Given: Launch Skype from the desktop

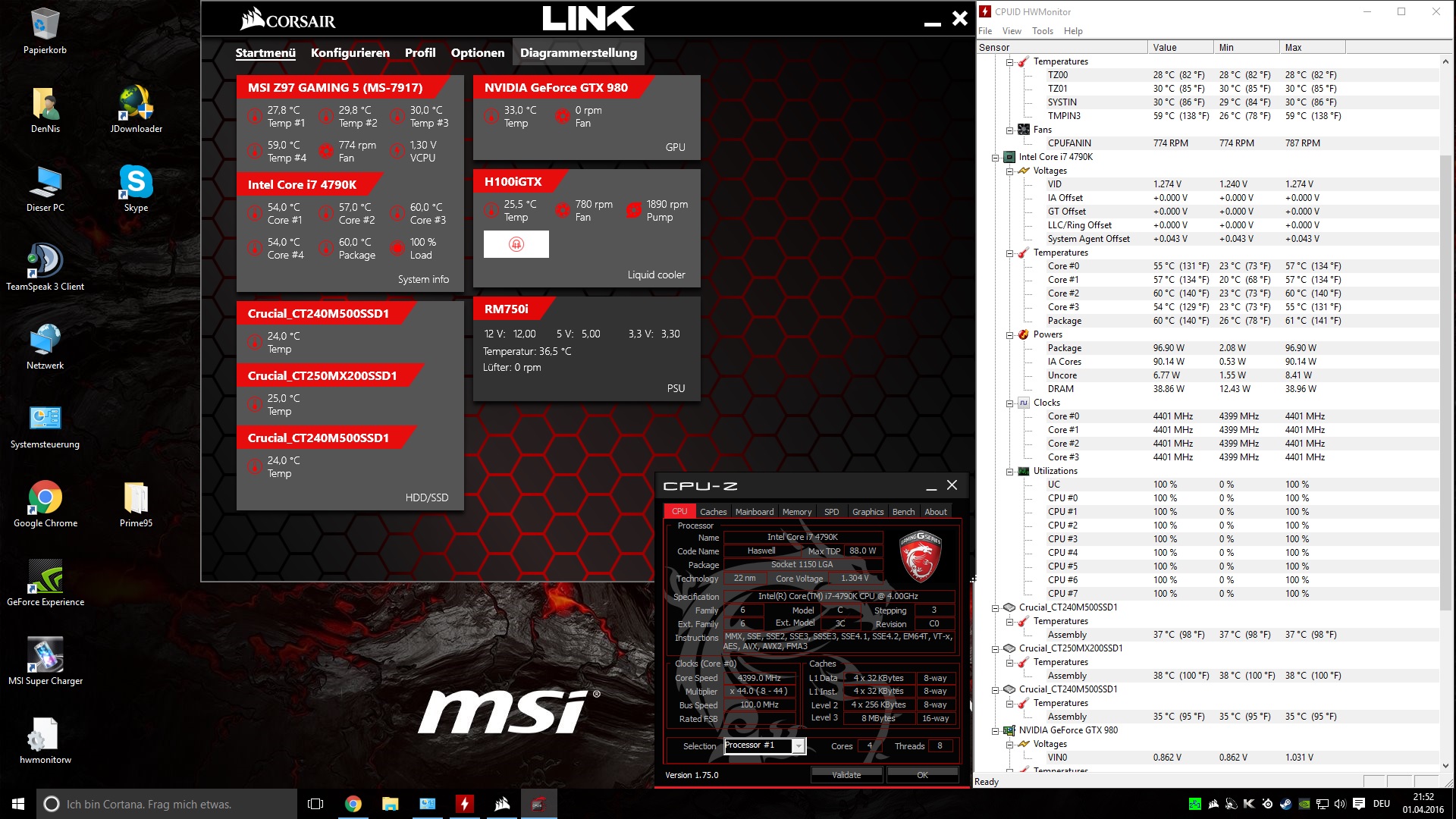Looking at the screenshot, I should pos(136,189).
